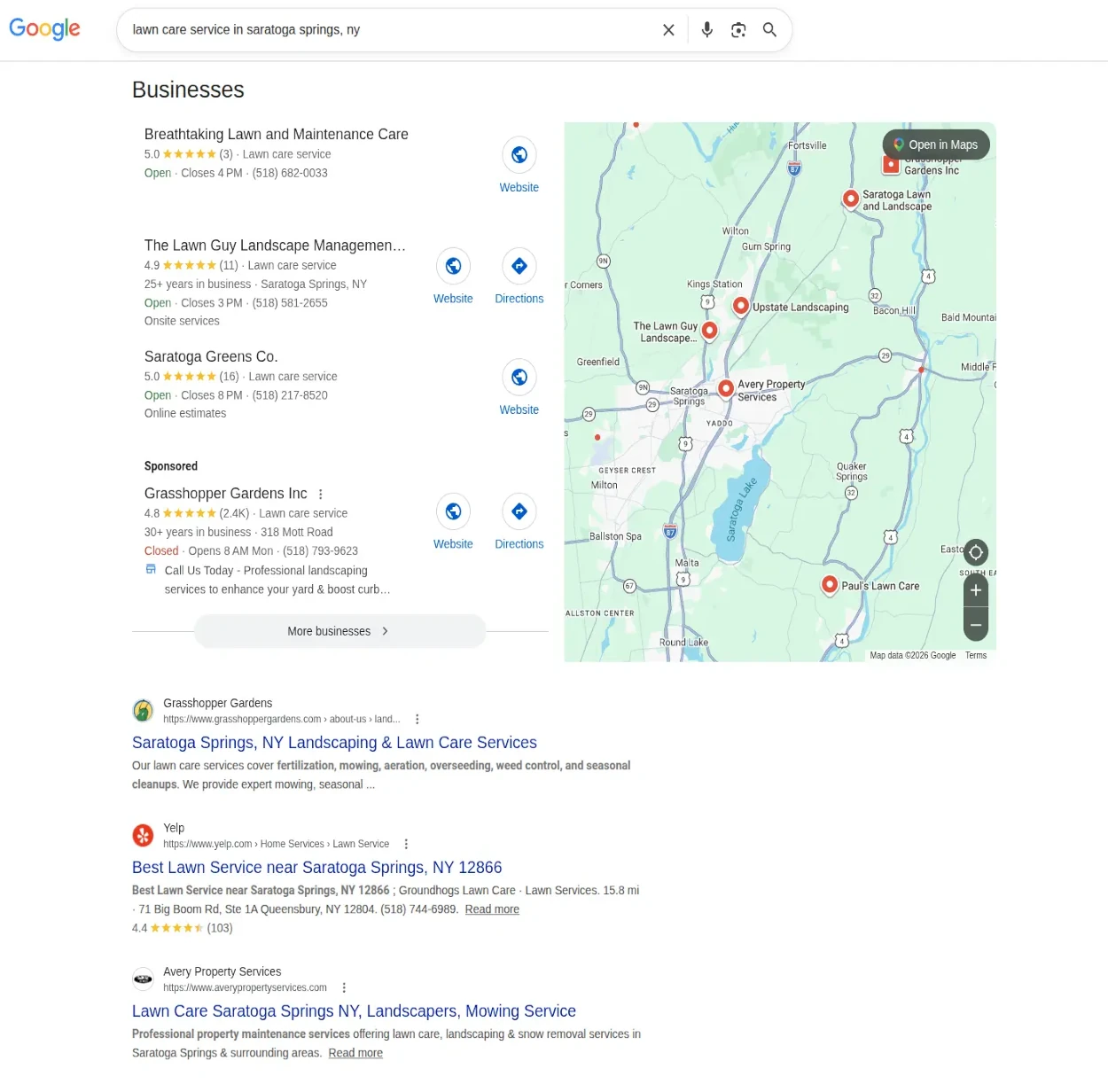Open Saratoga Greens Co. listing
This screenshot has height=1092, width=1108.
211,357
